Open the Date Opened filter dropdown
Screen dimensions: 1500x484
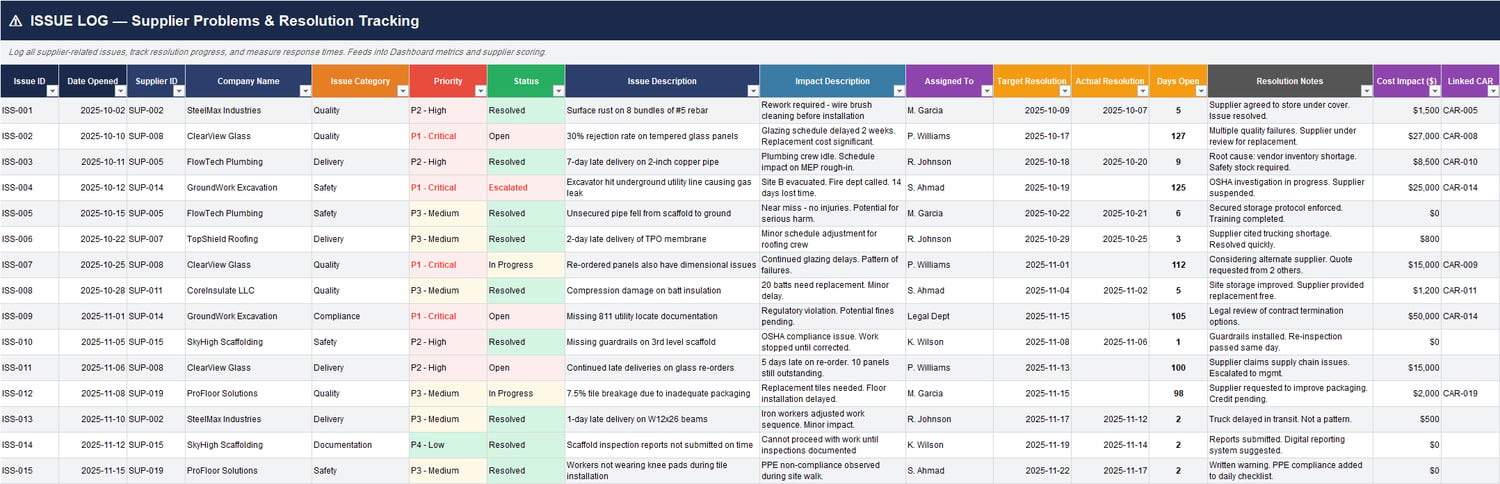click(x=120, y=90)
